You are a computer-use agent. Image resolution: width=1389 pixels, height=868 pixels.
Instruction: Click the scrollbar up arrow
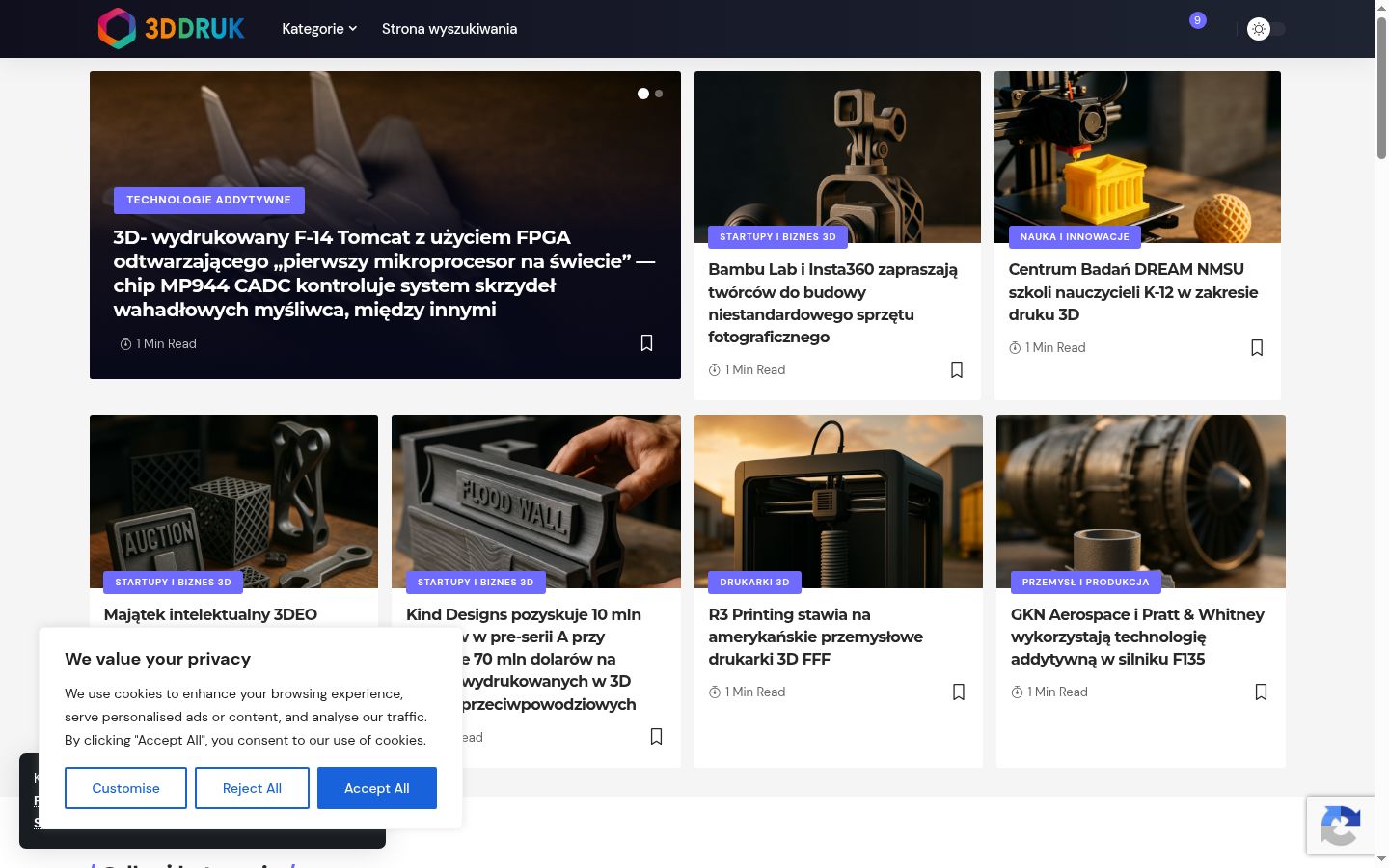coord(1381,7)
